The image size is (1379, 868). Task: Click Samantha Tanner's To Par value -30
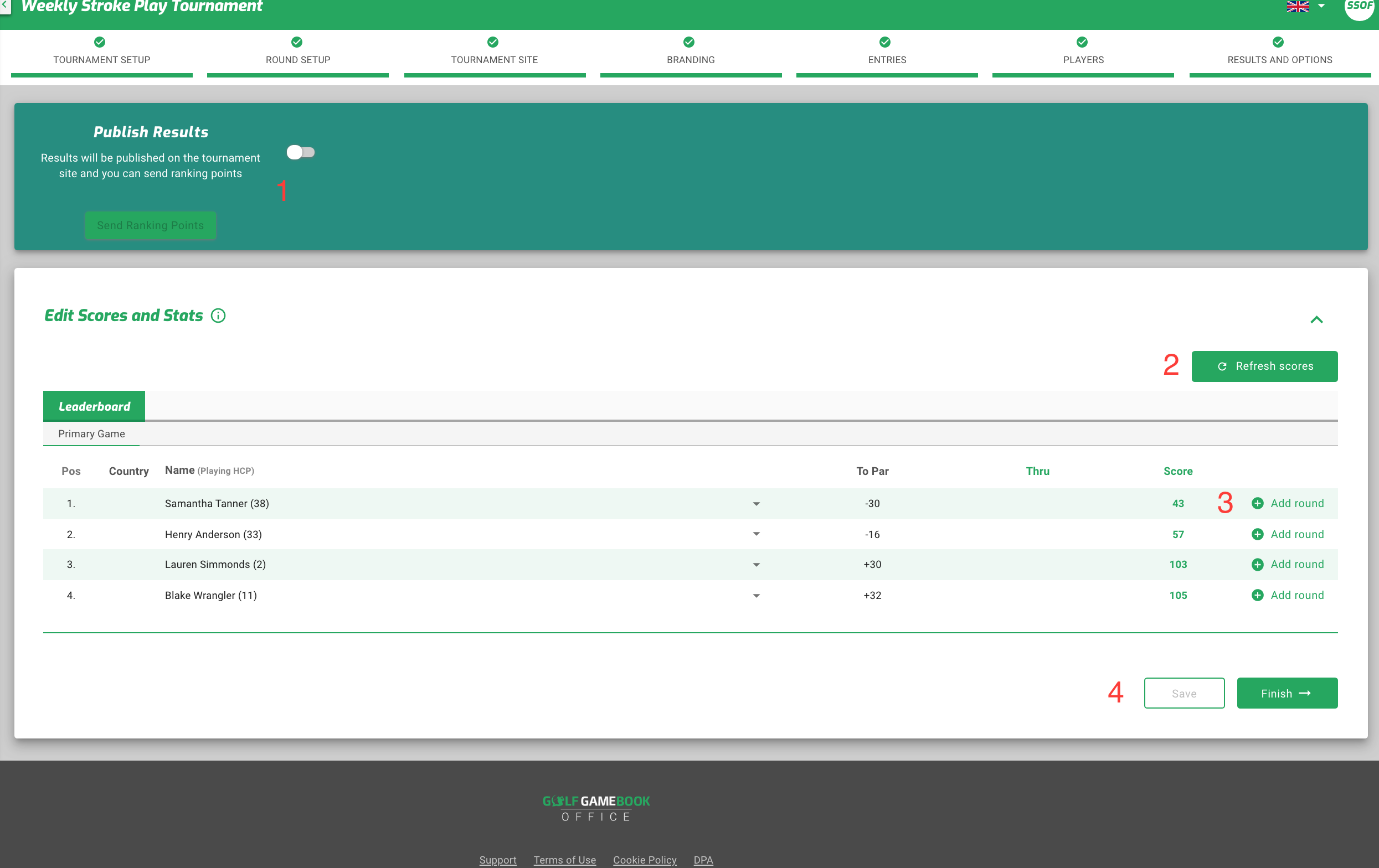tap(872, 503)
